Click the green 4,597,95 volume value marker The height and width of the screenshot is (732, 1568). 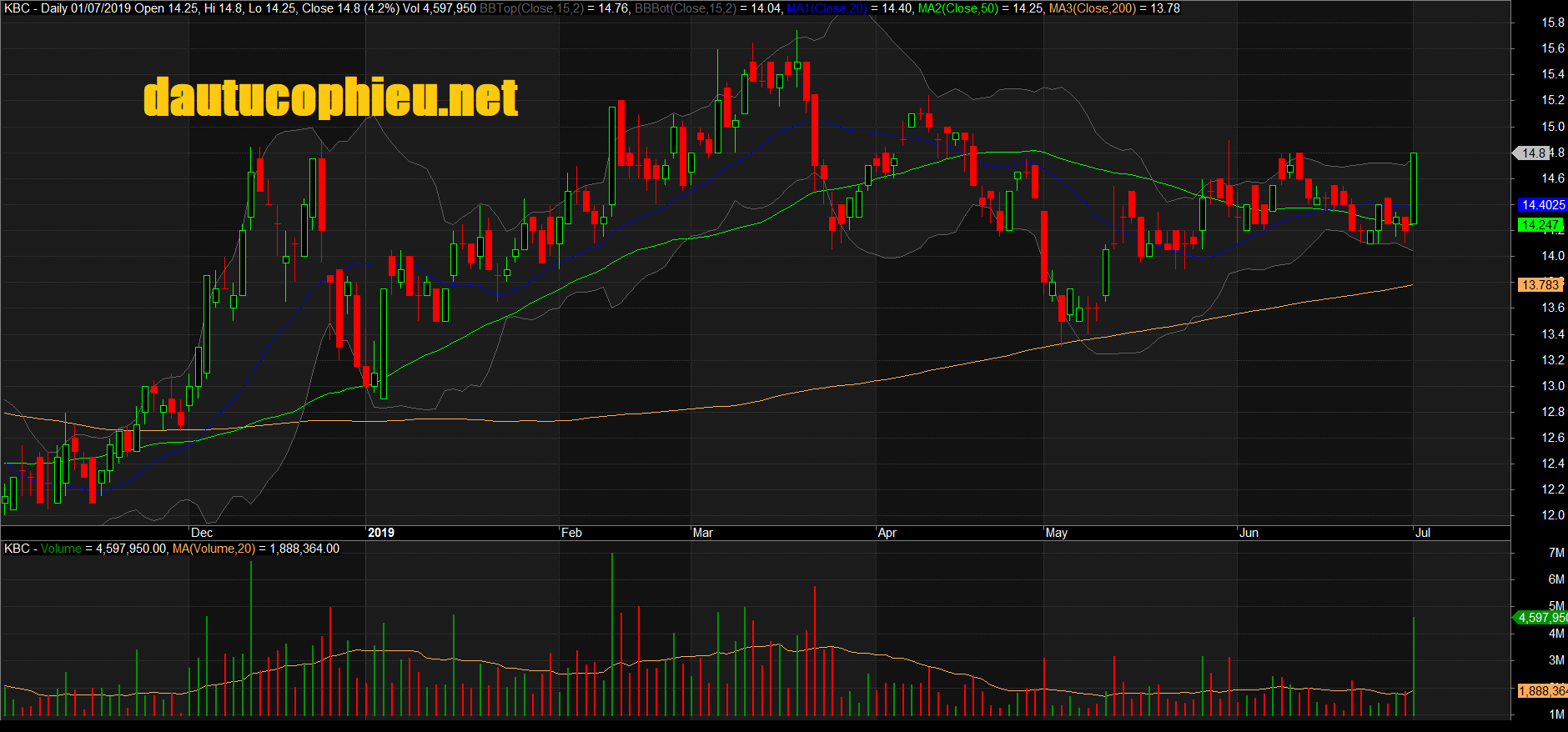(1540, 618)
